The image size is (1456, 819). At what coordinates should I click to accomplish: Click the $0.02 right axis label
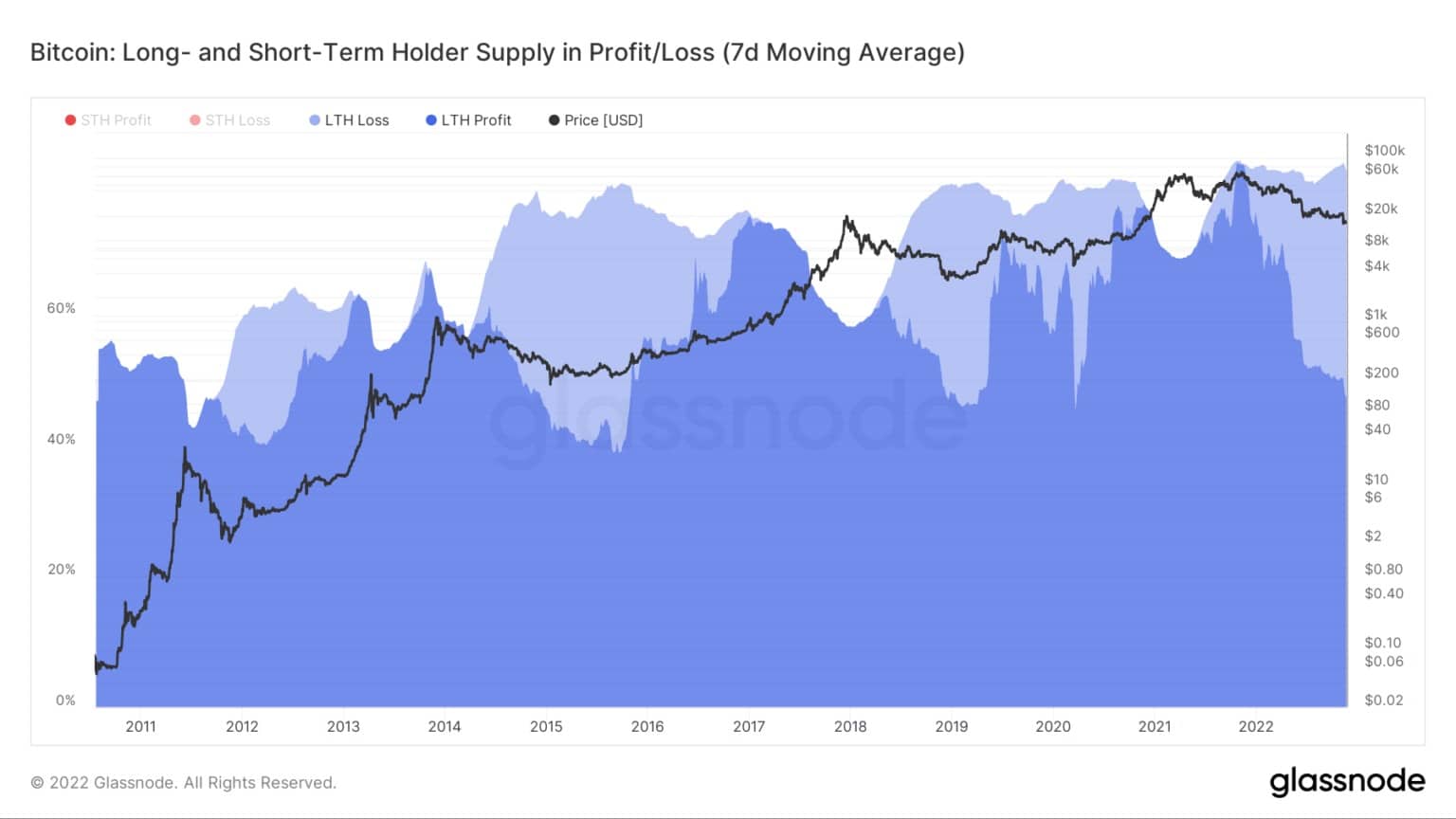tap(1384, 700)
